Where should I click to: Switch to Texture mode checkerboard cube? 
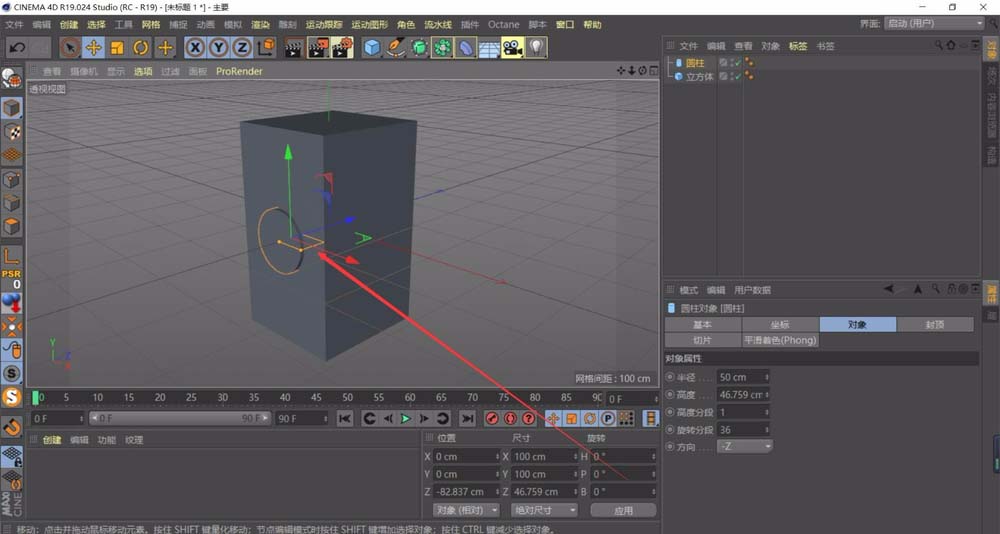coord(11,131)
